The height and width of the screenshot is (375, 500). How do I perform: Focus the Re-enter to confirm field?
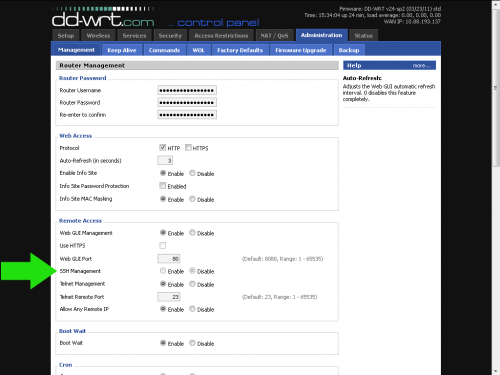coord(187,115)
